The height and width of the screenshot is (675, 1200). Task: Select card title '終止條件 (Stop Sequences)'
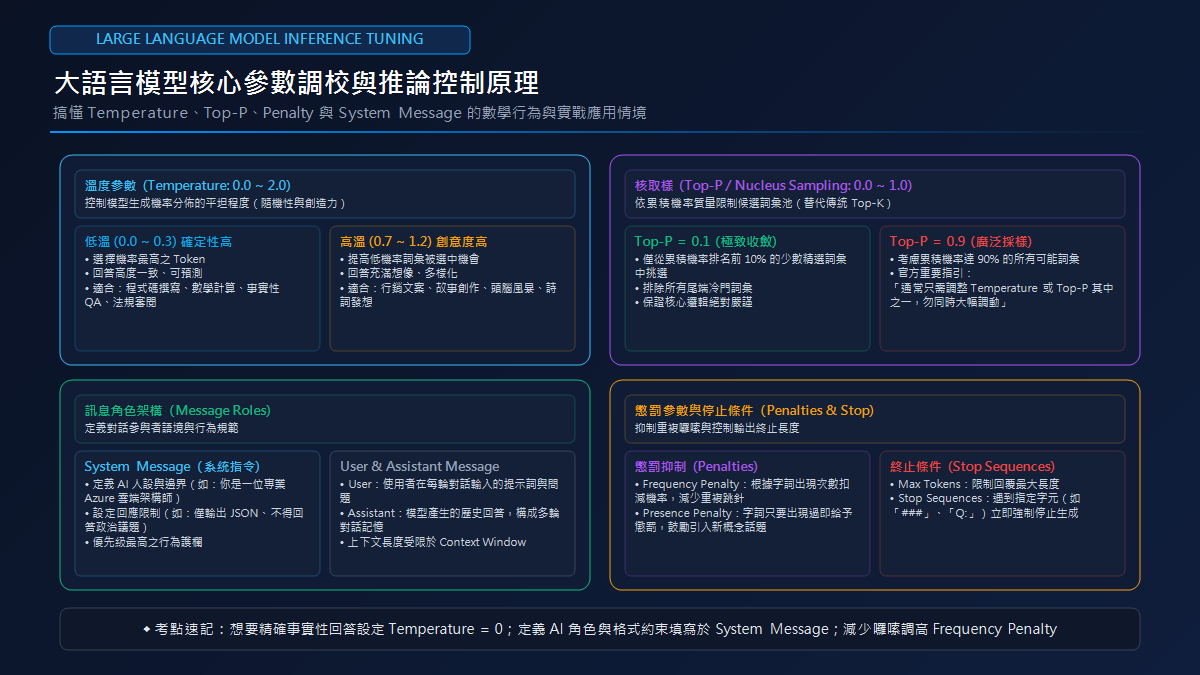click(972, 467)
